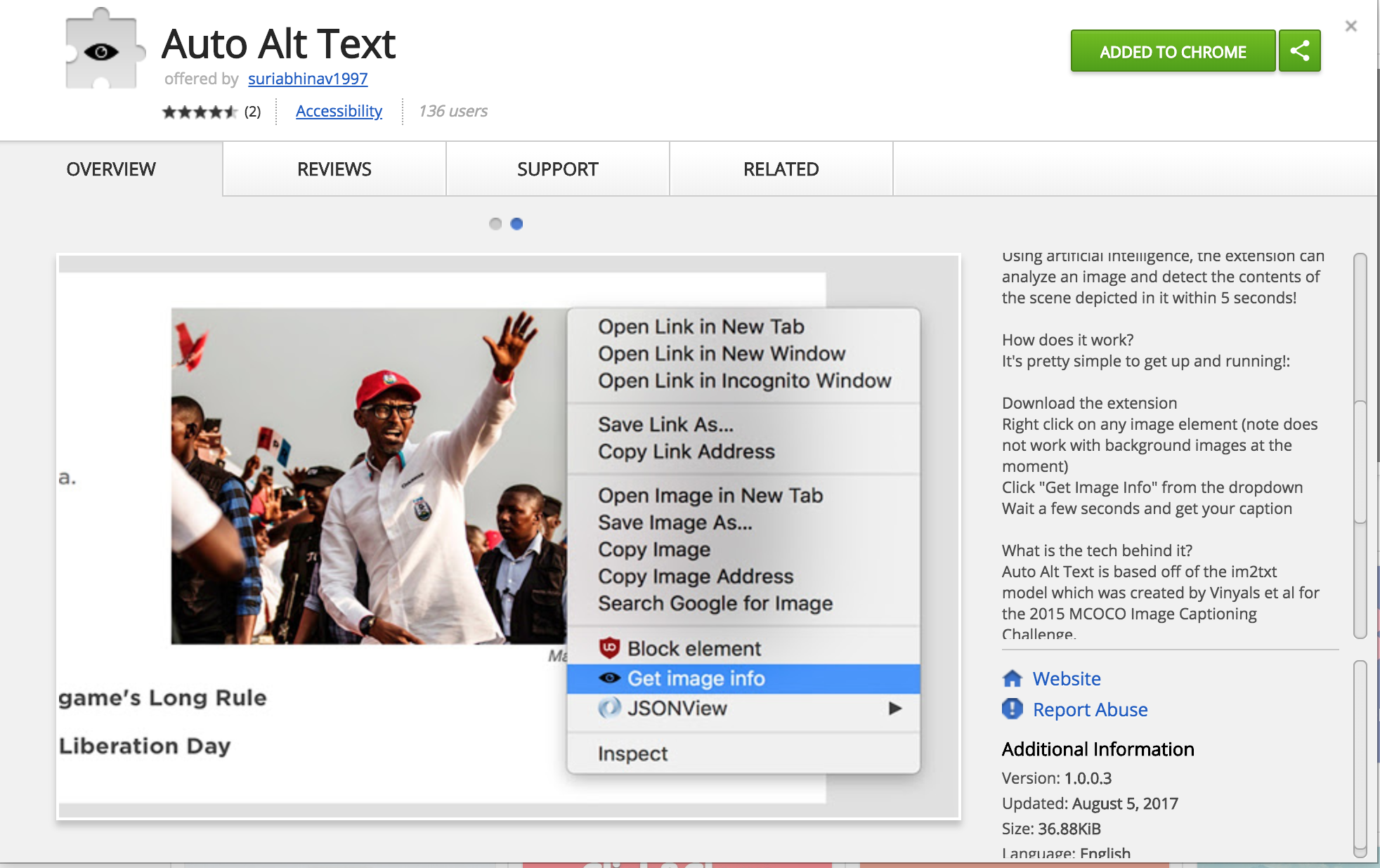
Task: Click the eye icon beside Get image info
Action: click(609, 678)
